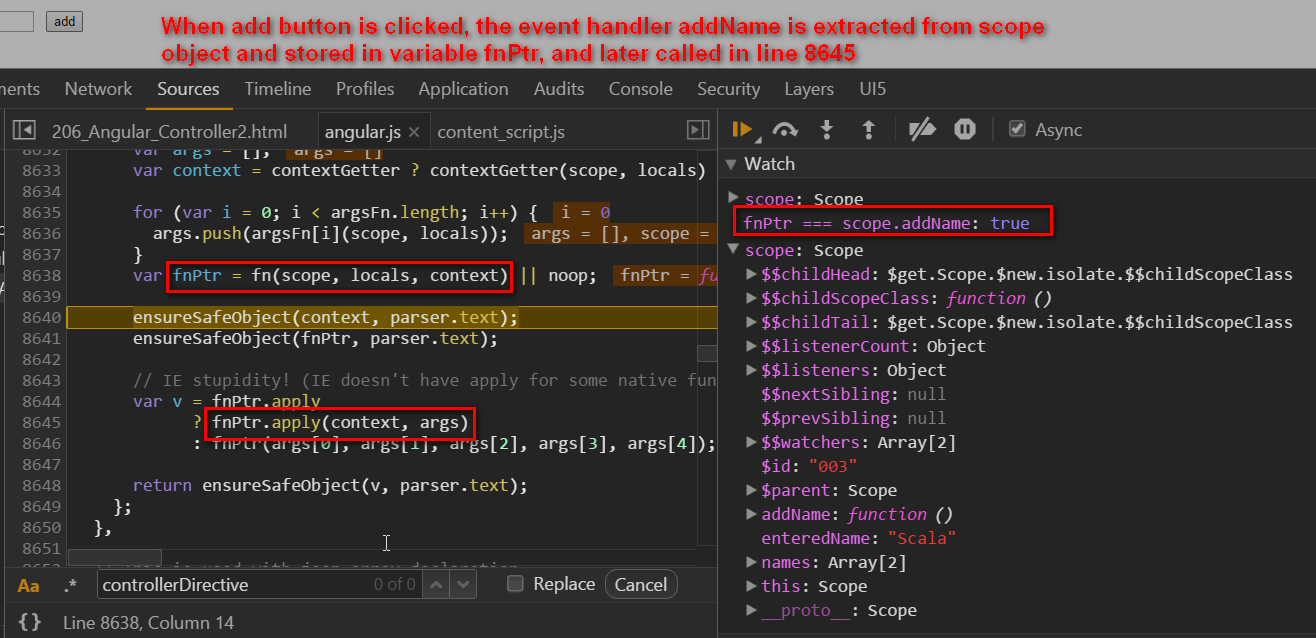Close the angular.js tab
The height and width of the screenshot is (638, 1316).
[414, 132]
